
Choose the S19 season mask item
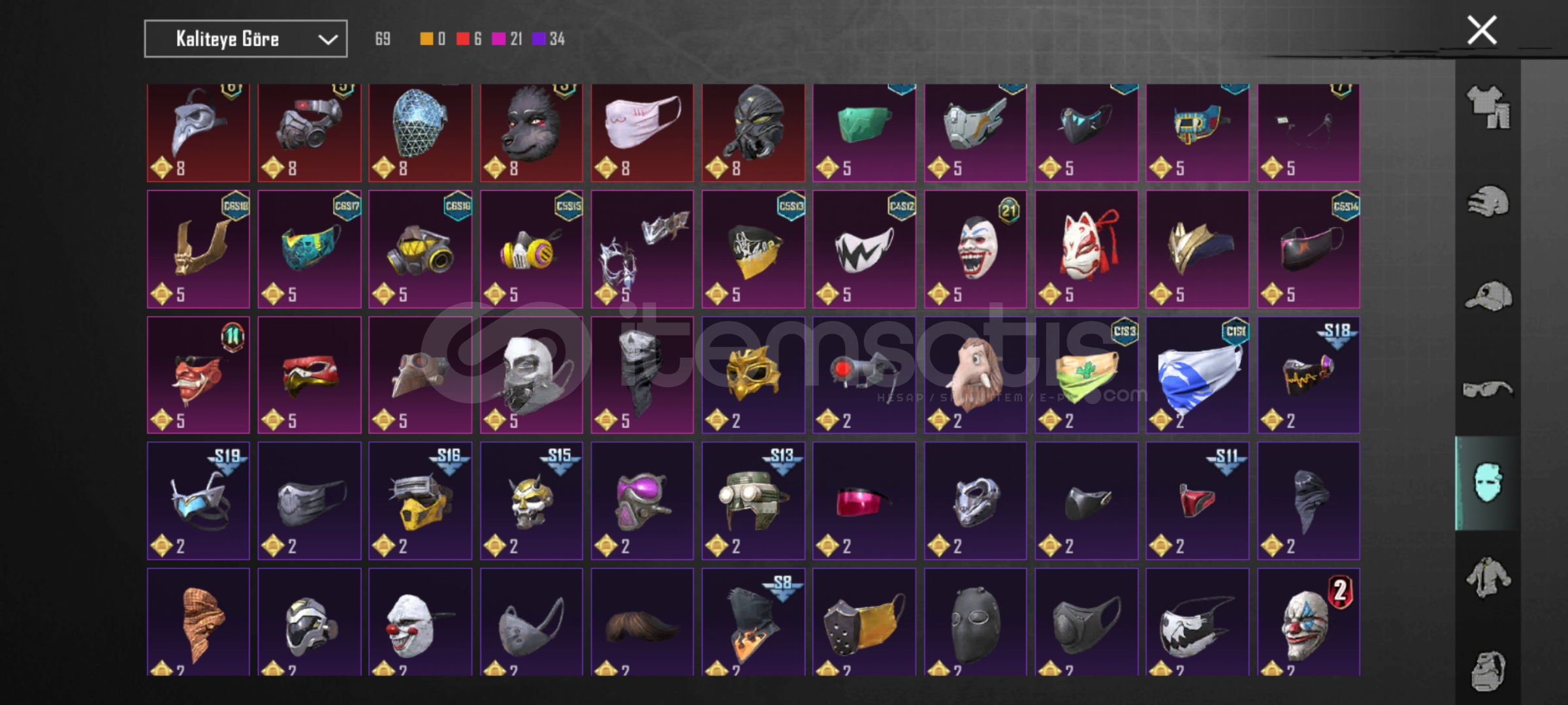click(x=199, y=501)
